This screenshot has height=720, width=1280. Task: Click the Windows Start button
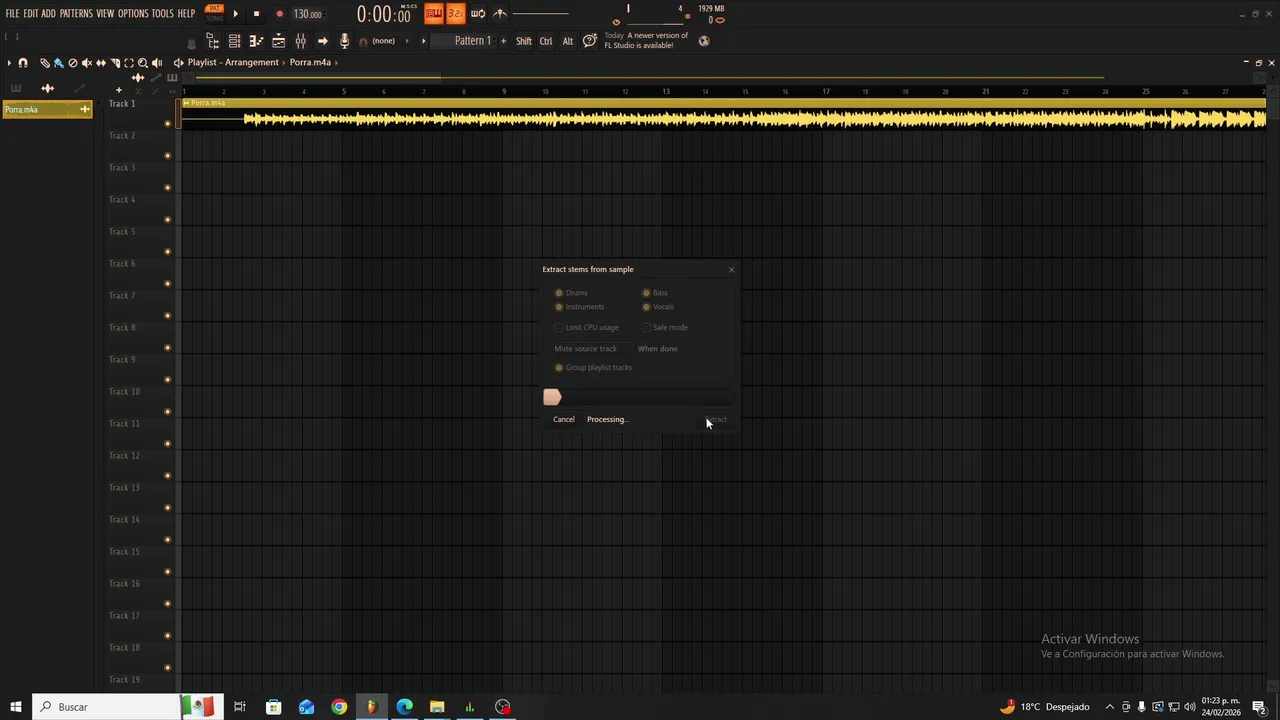click(x=15, y=707)
